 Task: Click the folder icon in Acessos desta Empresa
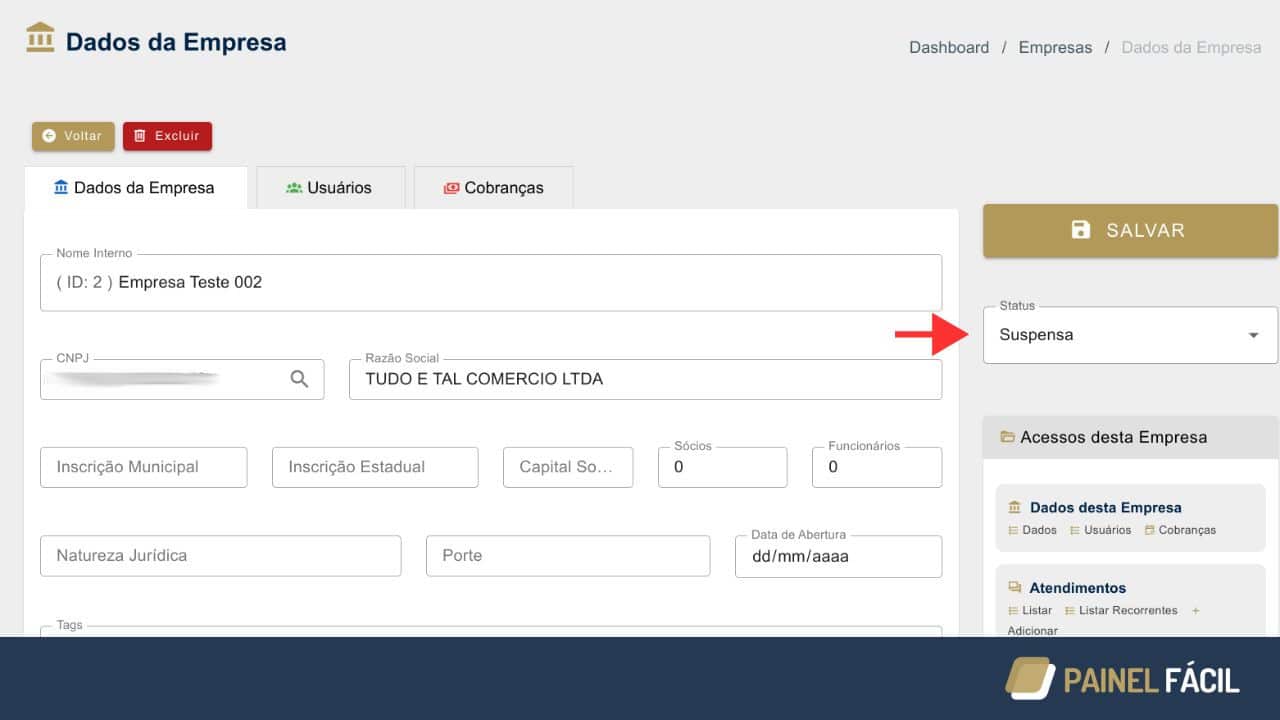[x=1007, y=437]
